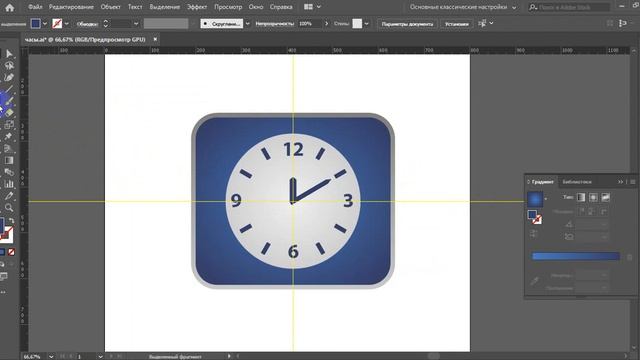Open the arrange documents layout icon

coord(309,7)
